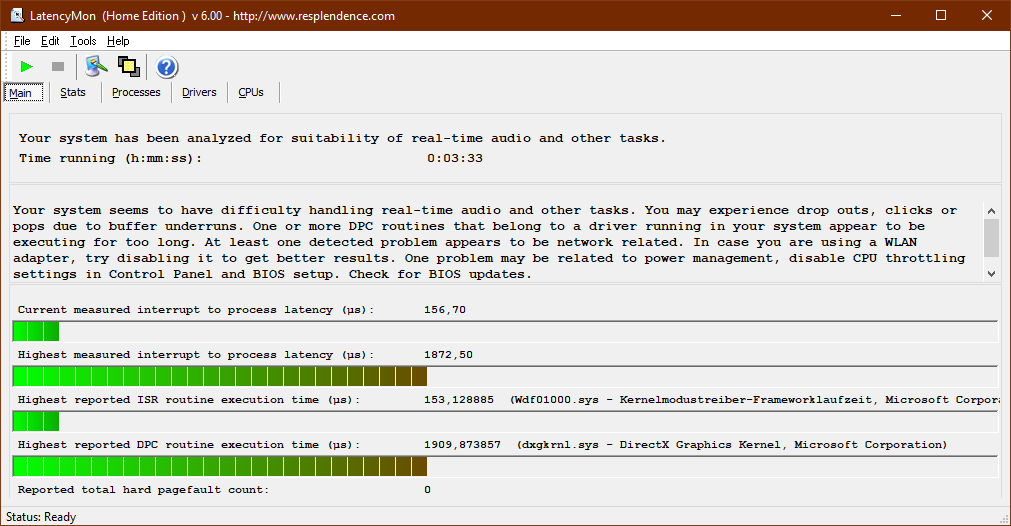1011x526 pixels.
Task: Click scroll up arrow of report text
Action: (x=991, y=211)
